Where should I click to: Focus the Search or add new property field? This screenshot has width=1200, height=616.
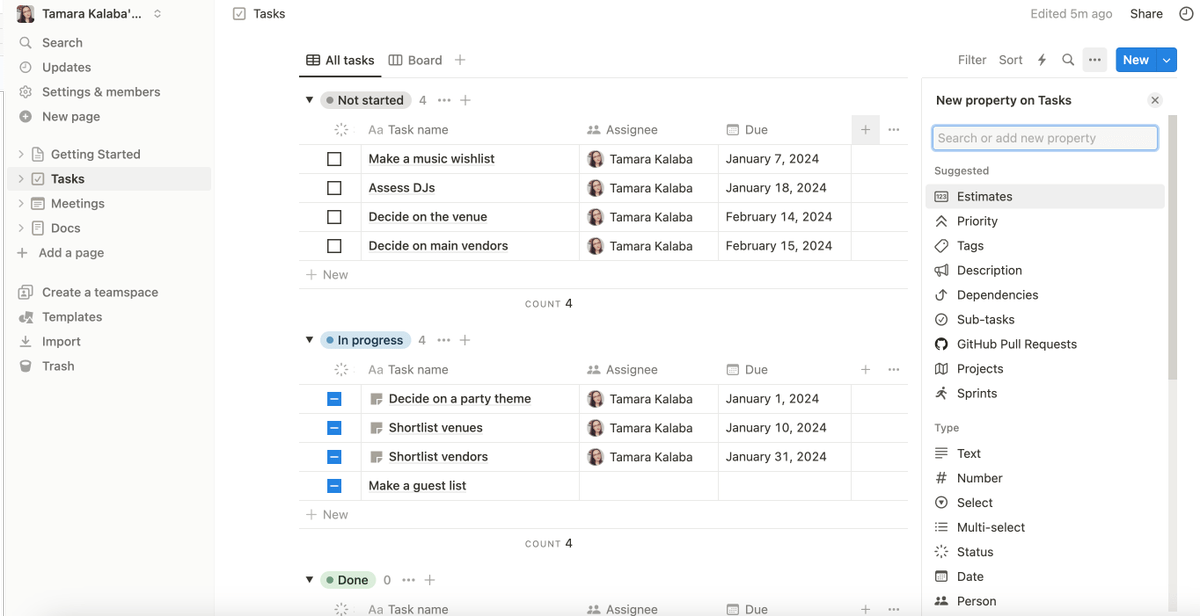[x=1045, y=138]
